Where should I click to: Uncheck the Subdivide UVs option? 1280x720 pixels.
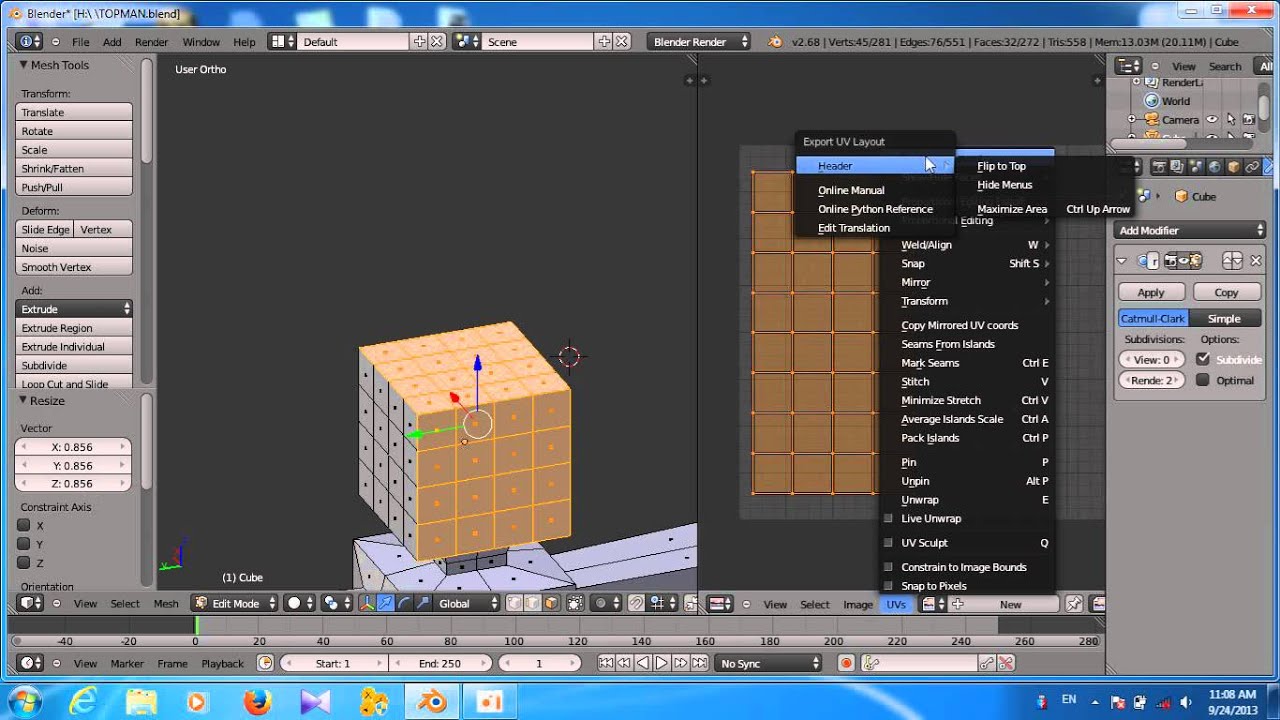pyautogui.click(x=1203, y=359)
